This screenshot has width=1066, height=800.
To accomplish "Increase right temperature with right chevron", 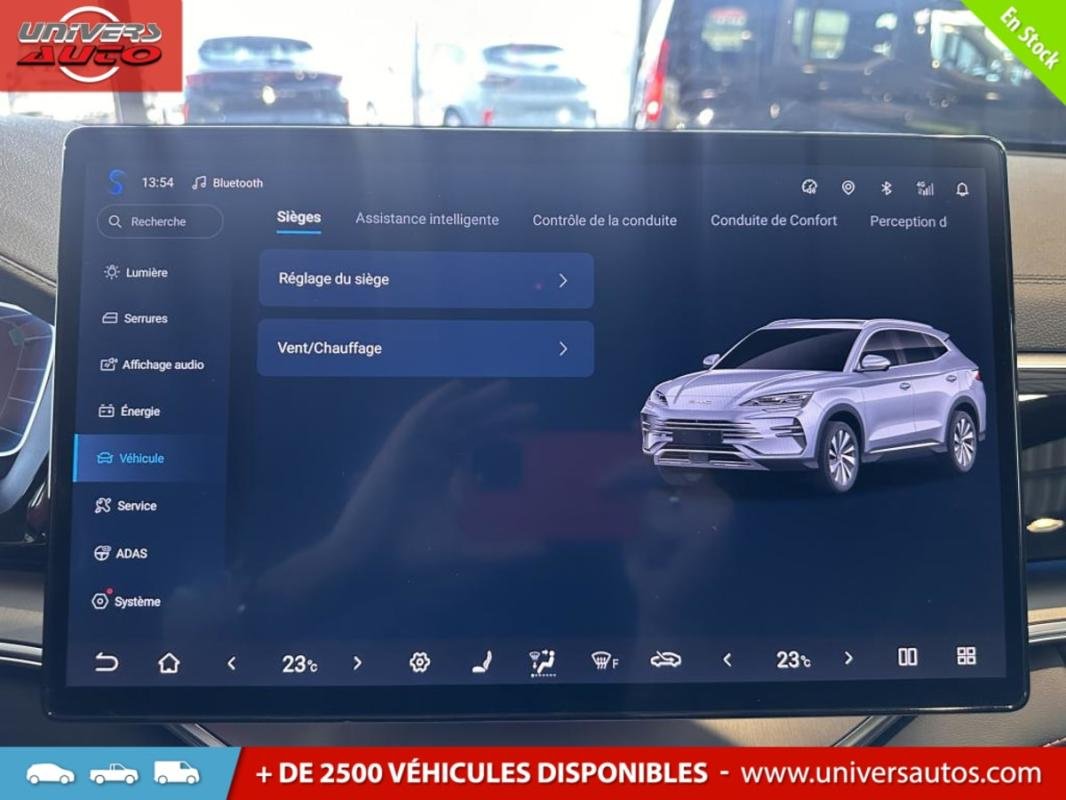I will coord(848,658).
